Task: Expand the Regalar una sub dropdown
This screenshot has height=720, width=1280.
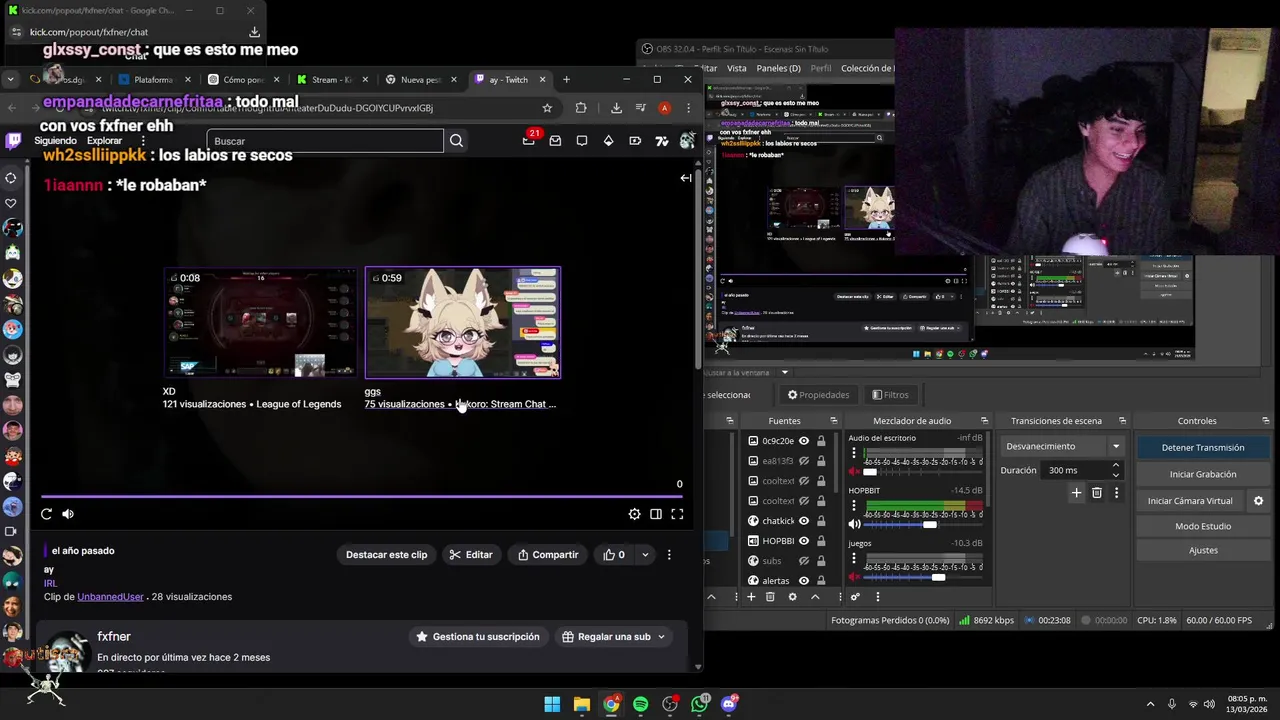Action: (x=661, y=637)
